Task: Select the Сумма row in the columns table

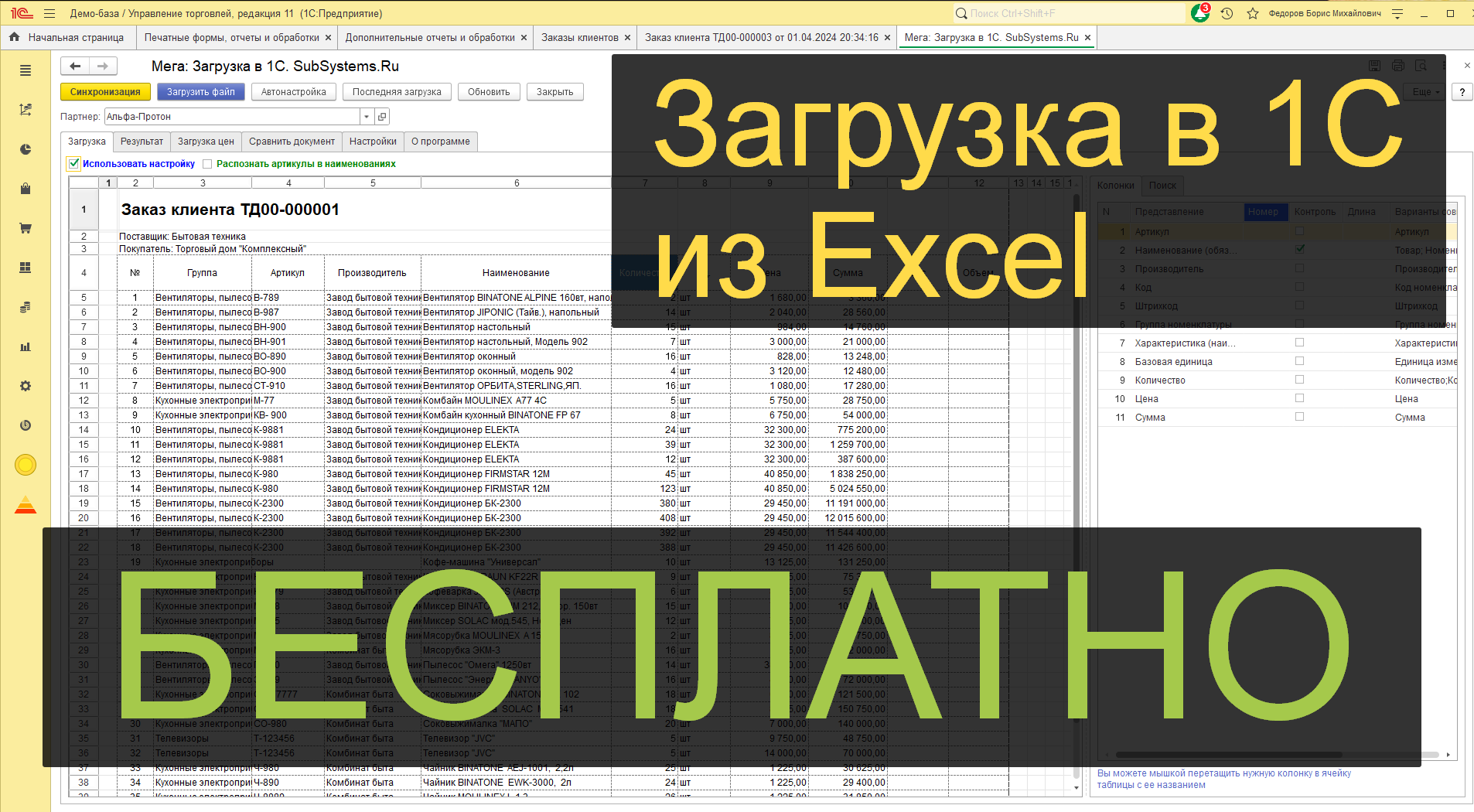Action: tap(1277, 418)
